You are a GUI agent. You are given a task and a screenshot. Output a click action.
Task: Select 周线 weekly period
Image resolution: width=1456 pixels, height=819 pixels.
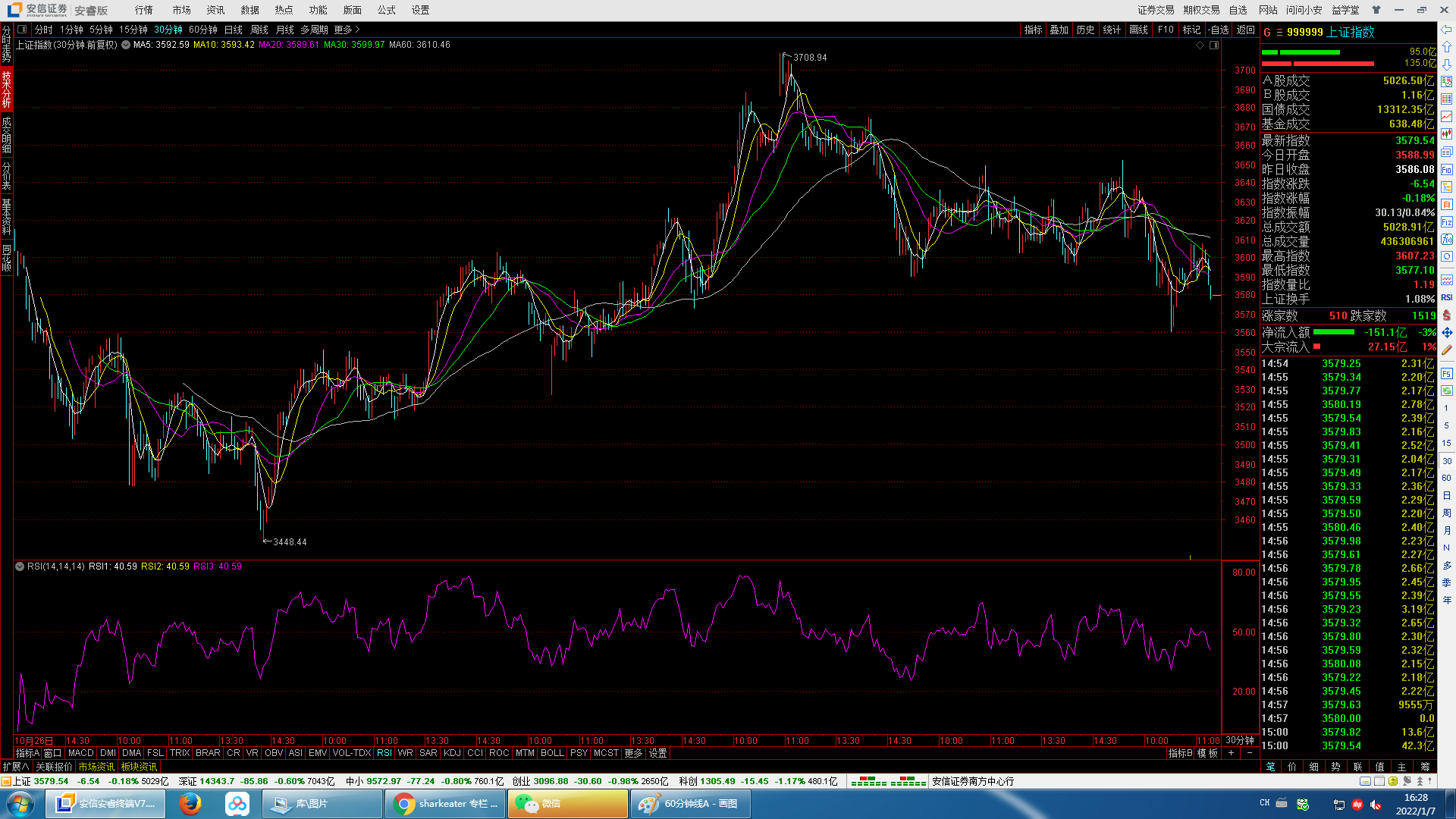pyautogui.click(x=259, y=30)
